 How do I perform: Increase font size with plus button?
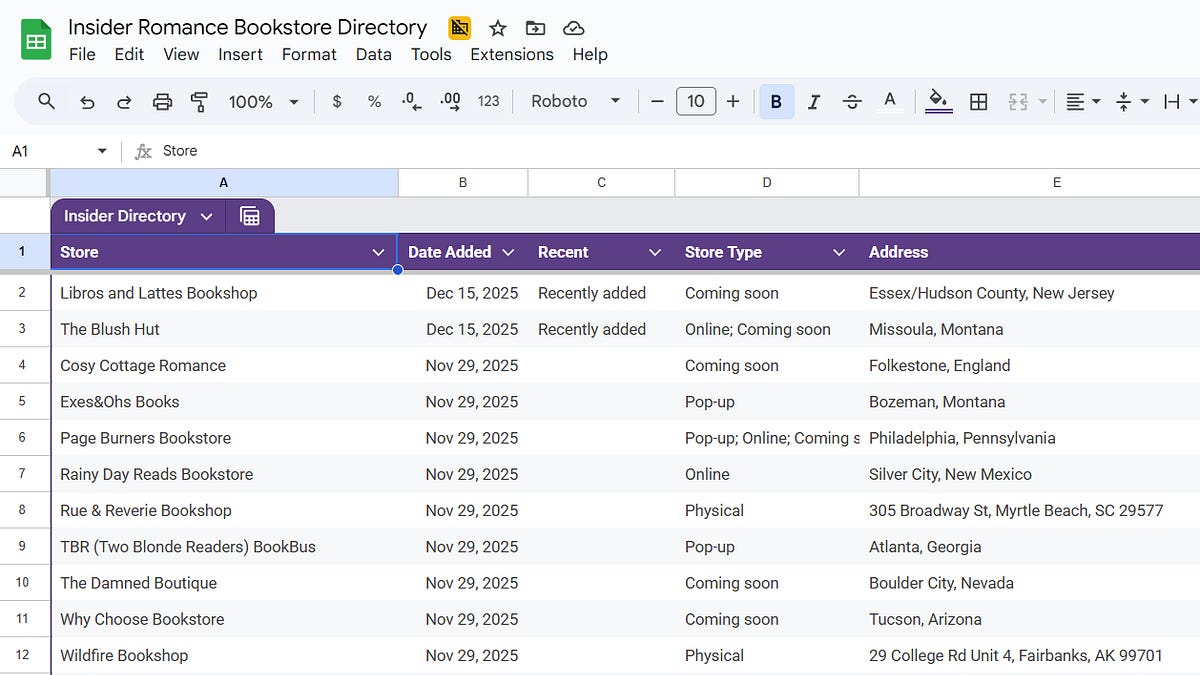tap(733, 101)
